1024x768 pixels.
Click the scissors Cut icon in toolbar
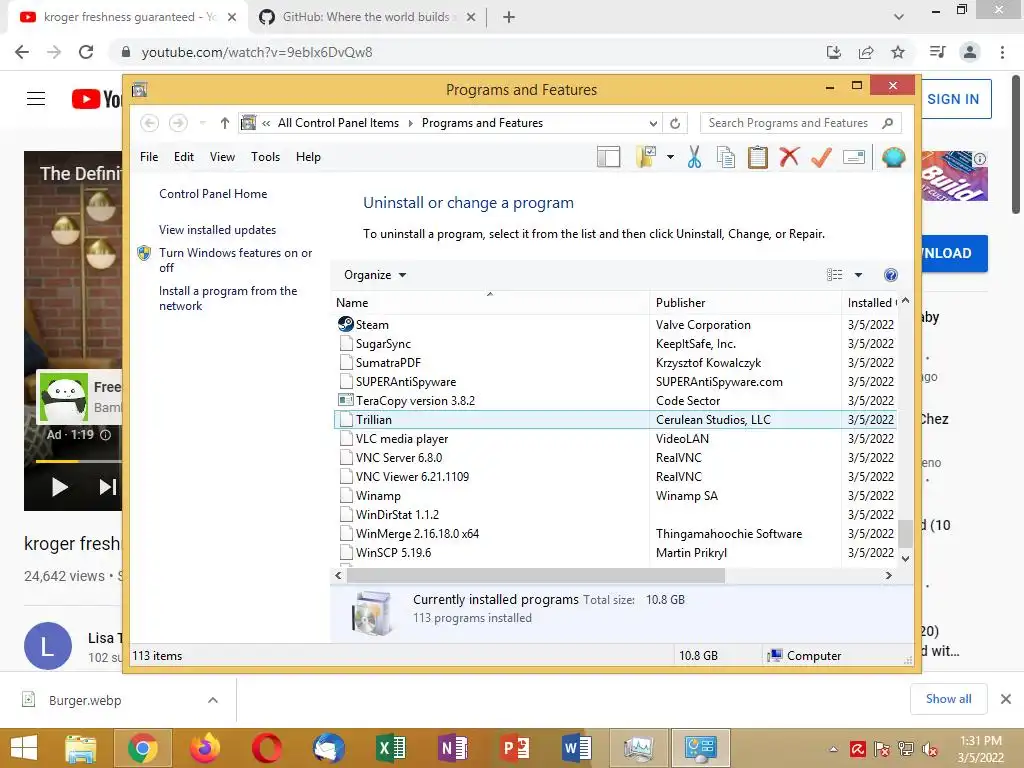pyautogui.click(x=694, y=157)
